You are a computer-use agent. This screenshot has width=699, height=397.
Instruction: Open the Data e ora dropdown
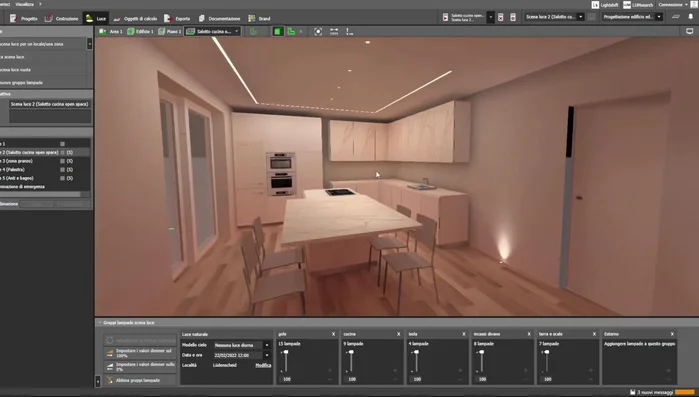pos(242,355)
